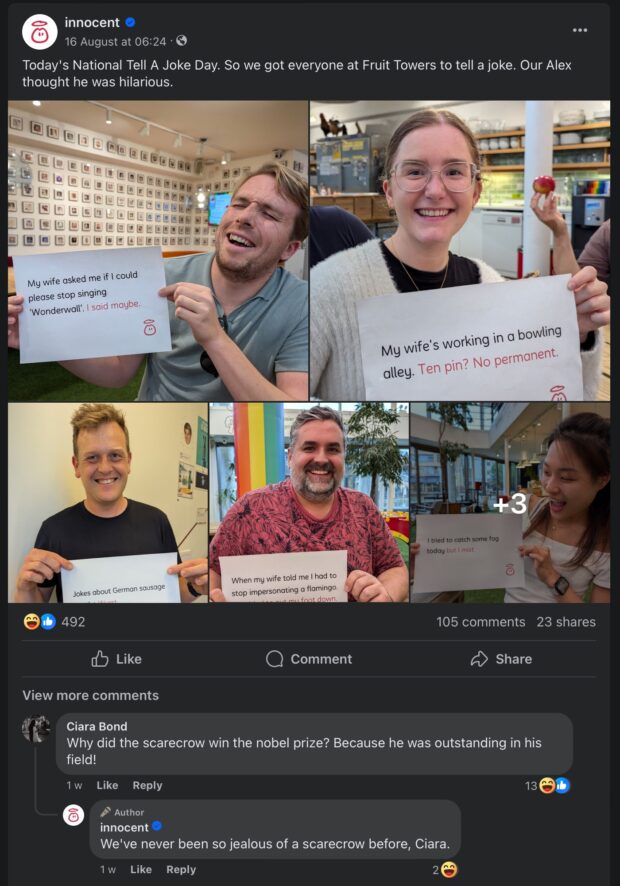Click the thumbs-up Like icon under the post
Screen dimensions: 620x886
pos(100,659)
